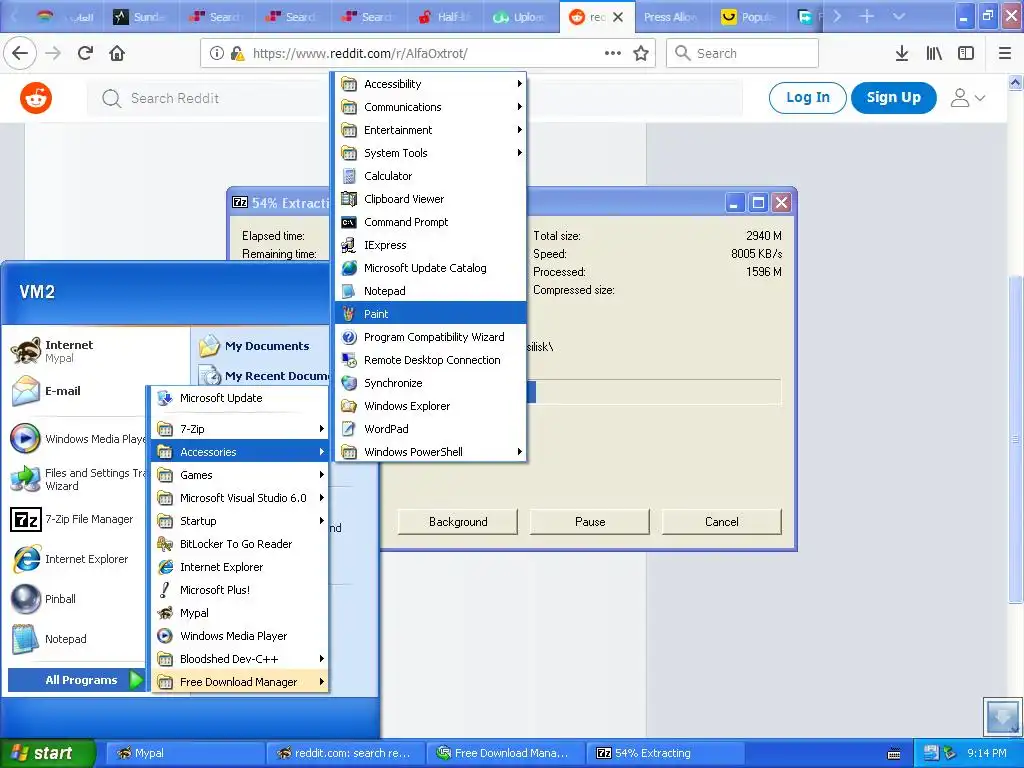The width and height of the screenshot is (1024, 768).
Task: Expand the Bloodshed Dev-C++ group arrow
Action: coord(321,658)
